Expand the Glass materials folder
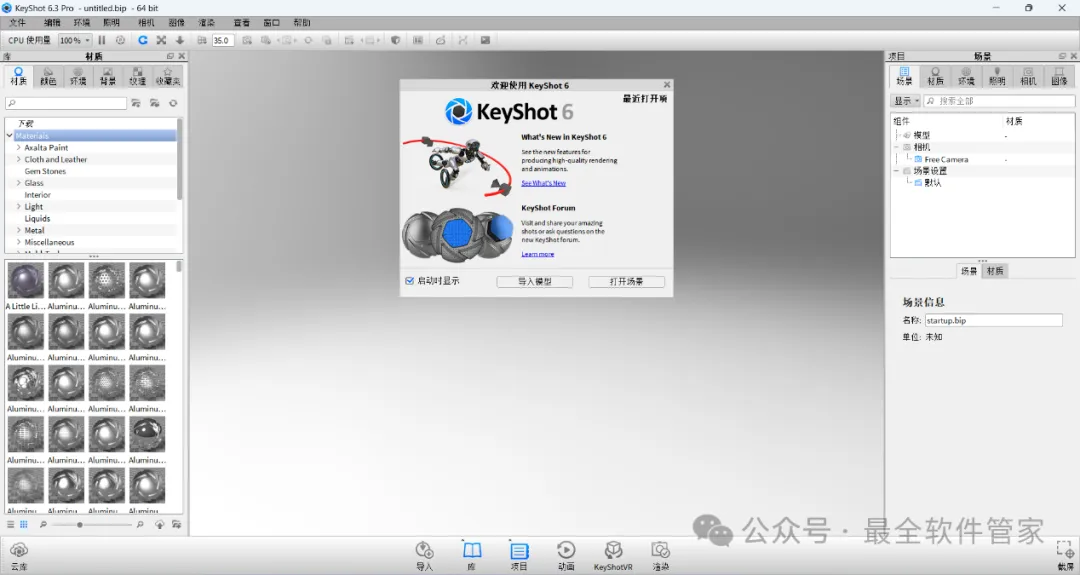1080x575 pixels. 19,183
